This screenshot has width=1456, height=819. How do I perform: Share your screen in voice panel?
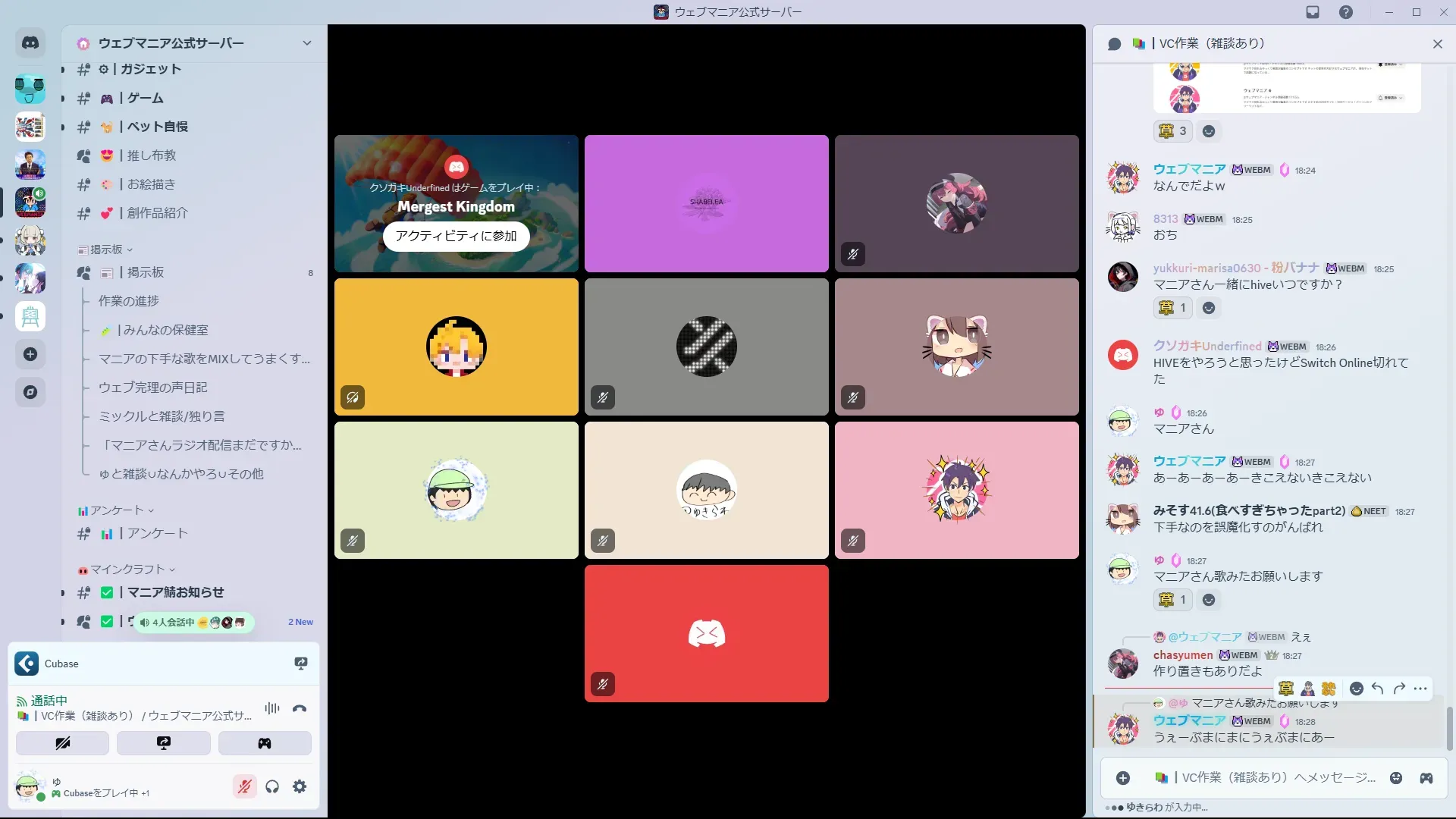coord(164,743)
